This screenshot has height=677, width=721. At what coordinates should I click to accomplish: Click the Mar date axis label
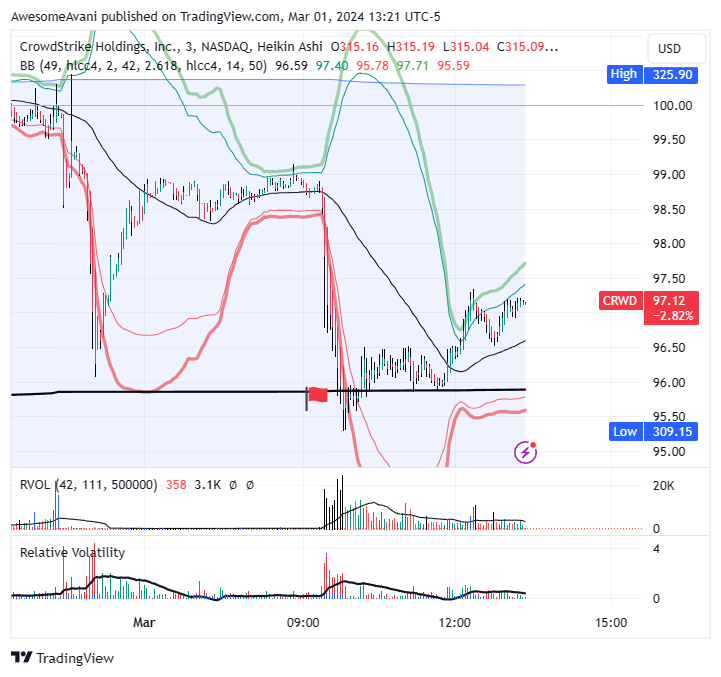144,623
